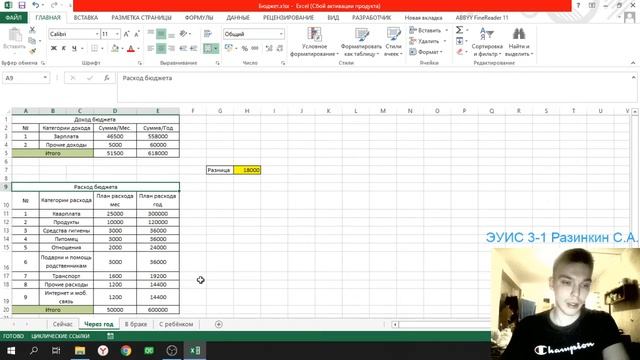
Task: Open Conditional Formatting (Условное форматирование)
Action: (314, 42)
